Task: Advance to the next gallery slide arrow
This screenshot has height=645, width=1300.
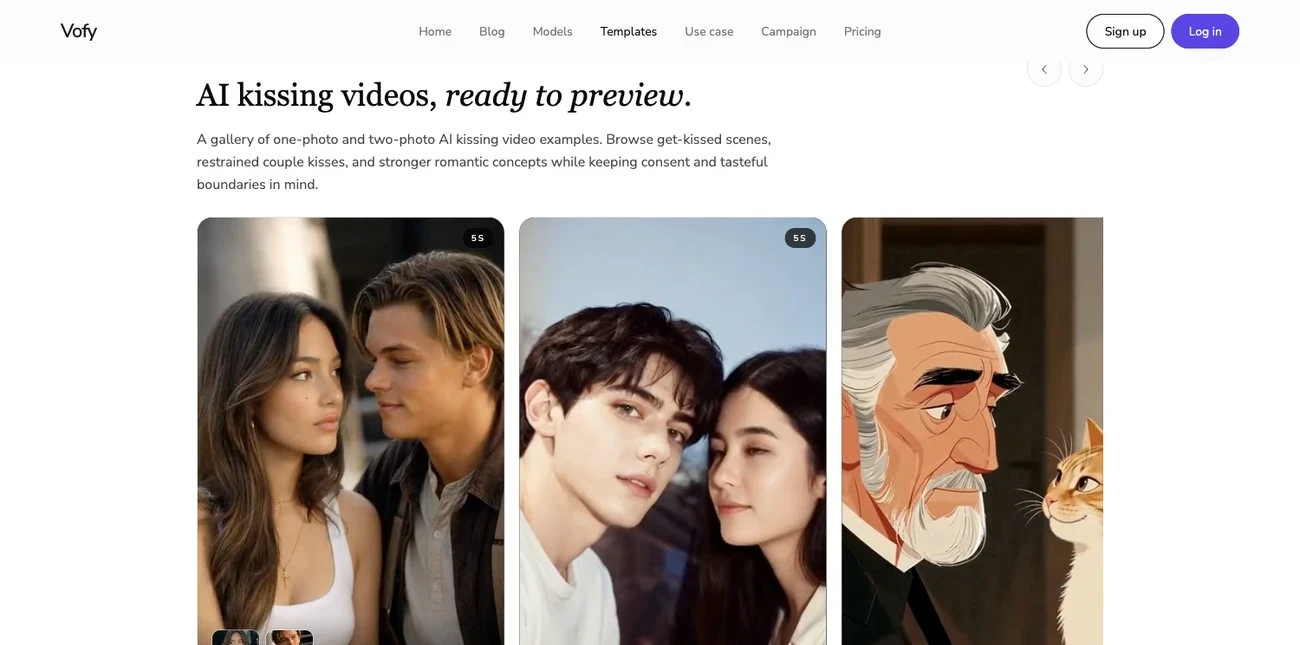Action: (x=1086, y=69)
